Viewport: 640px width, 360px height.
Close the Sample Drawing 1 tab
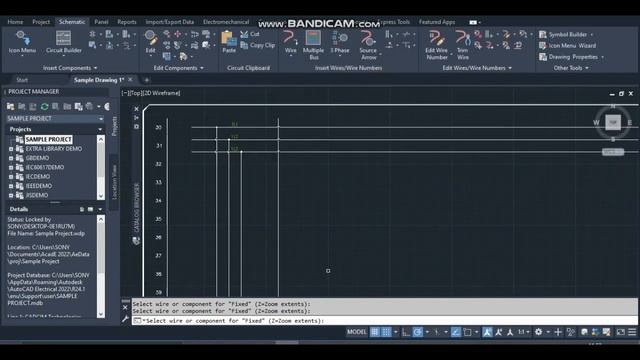[x=130, y=80]
